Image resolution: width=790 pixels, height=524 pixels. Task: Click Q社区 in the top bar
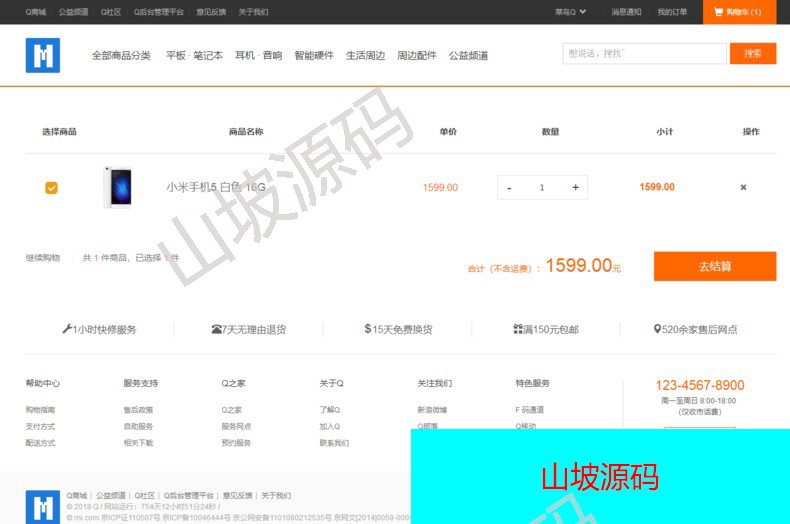(x=111, y=12)
